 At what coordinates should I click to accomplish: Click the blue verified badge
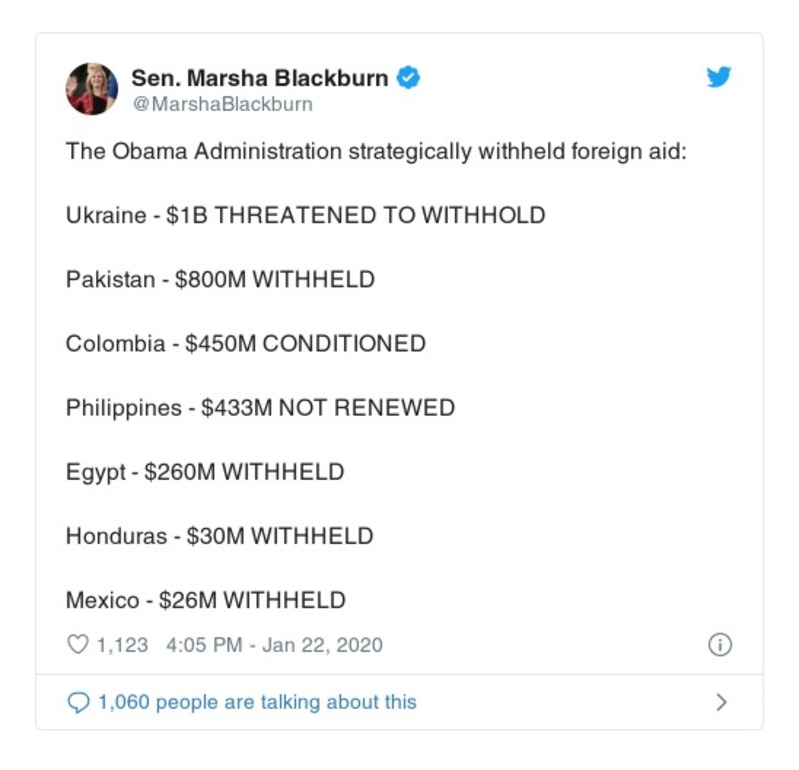point(409,77)
